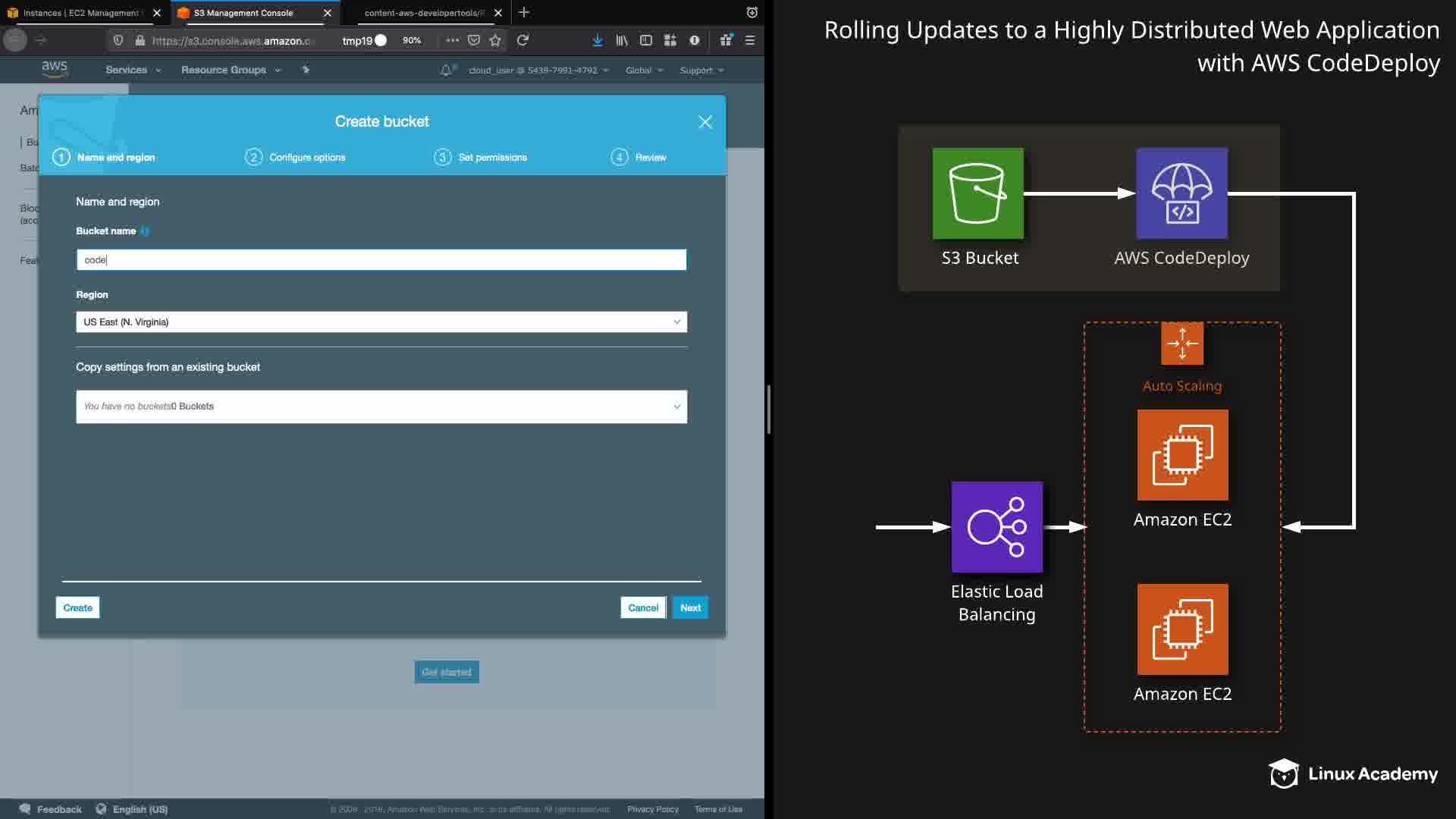This screenshot has height=819, width=1456.
Task: Click the AWS notifications bell icon
Action: point(446,70)
